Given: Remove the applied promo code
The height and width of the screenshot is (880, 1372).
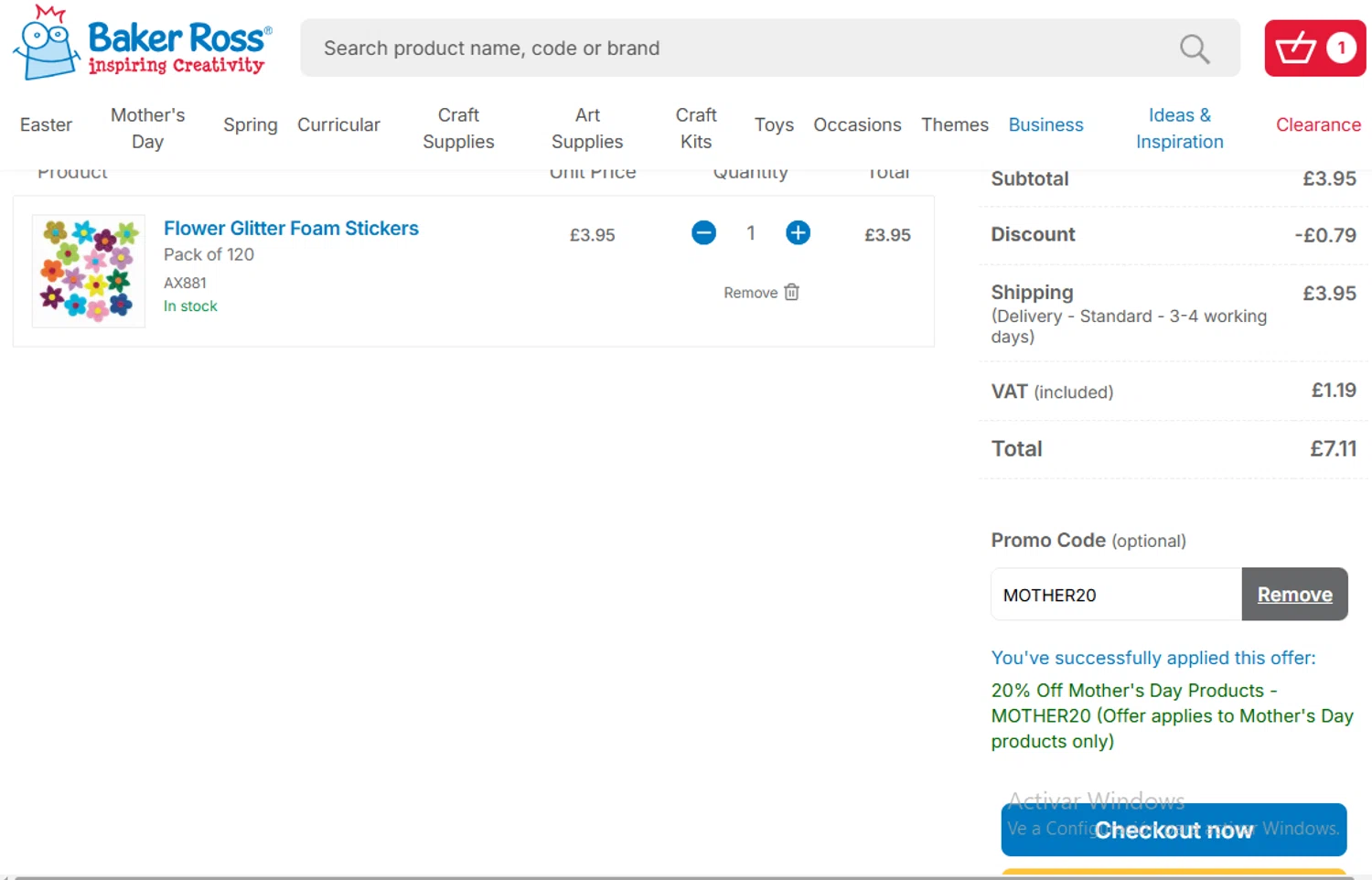Looking at the screenshot, I should [1294, 595].
